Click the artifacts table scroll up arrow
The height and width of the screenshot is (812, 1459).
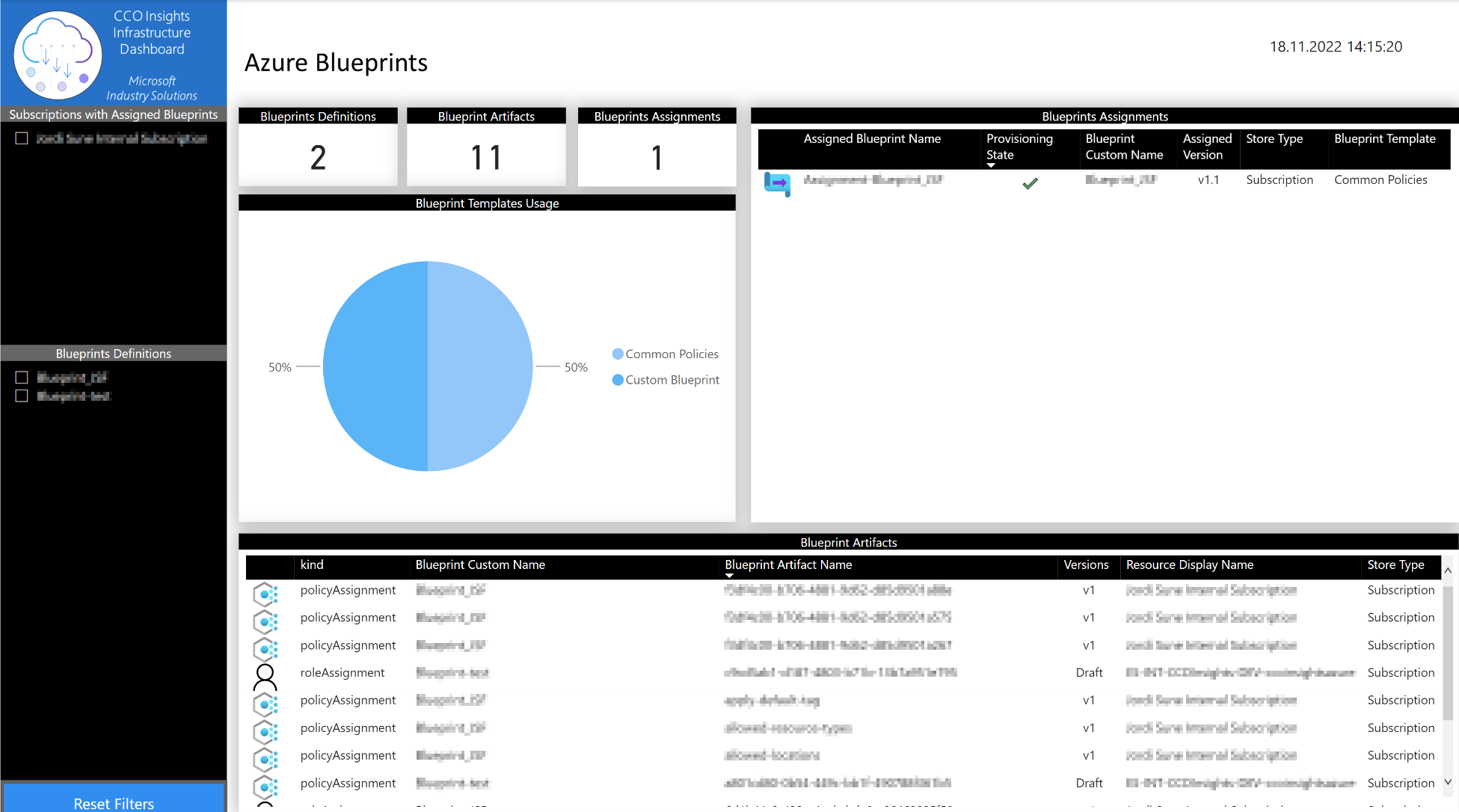tap(1448, 570)
